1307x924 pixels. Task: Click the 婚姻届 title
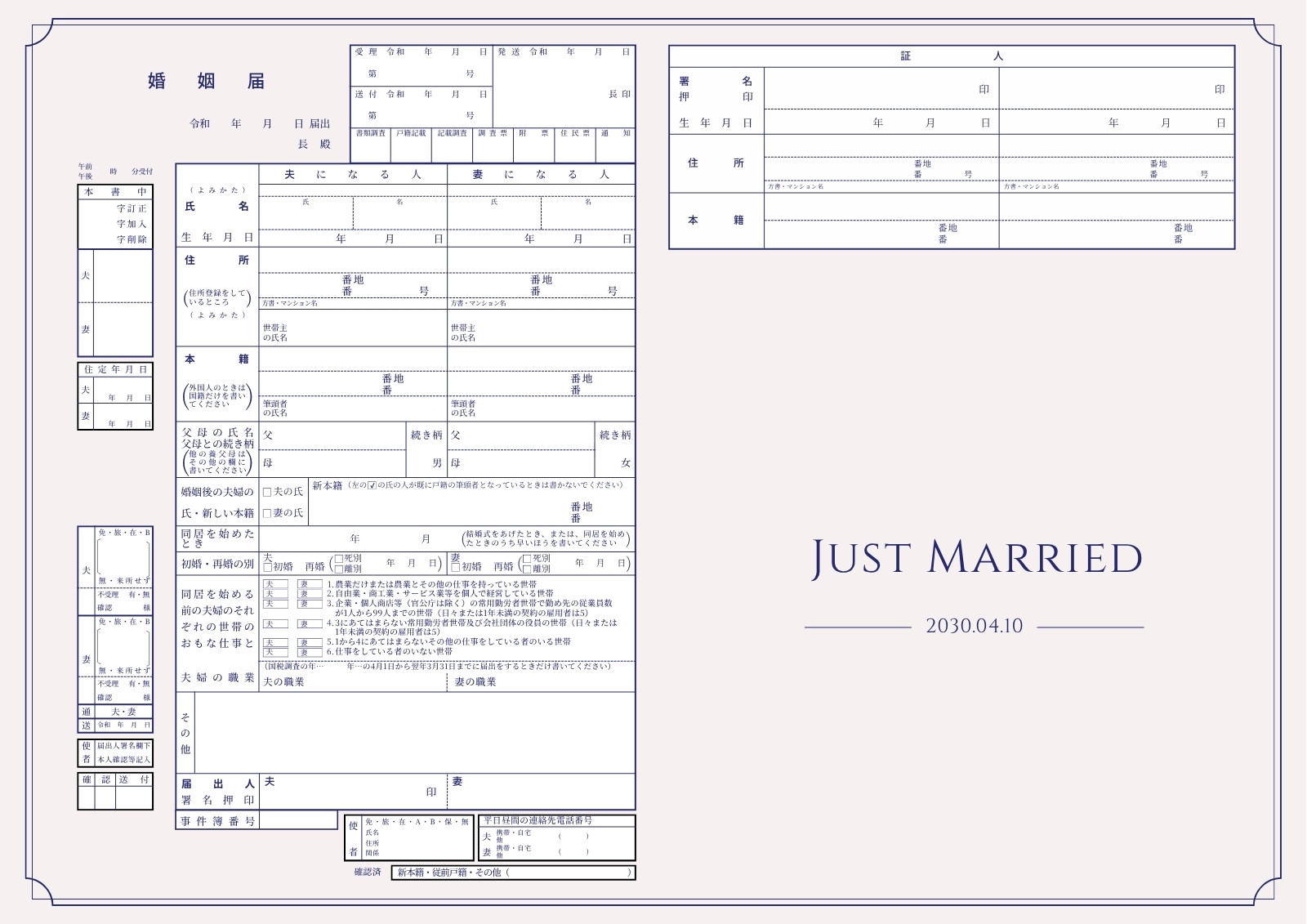tap(207, 81)
